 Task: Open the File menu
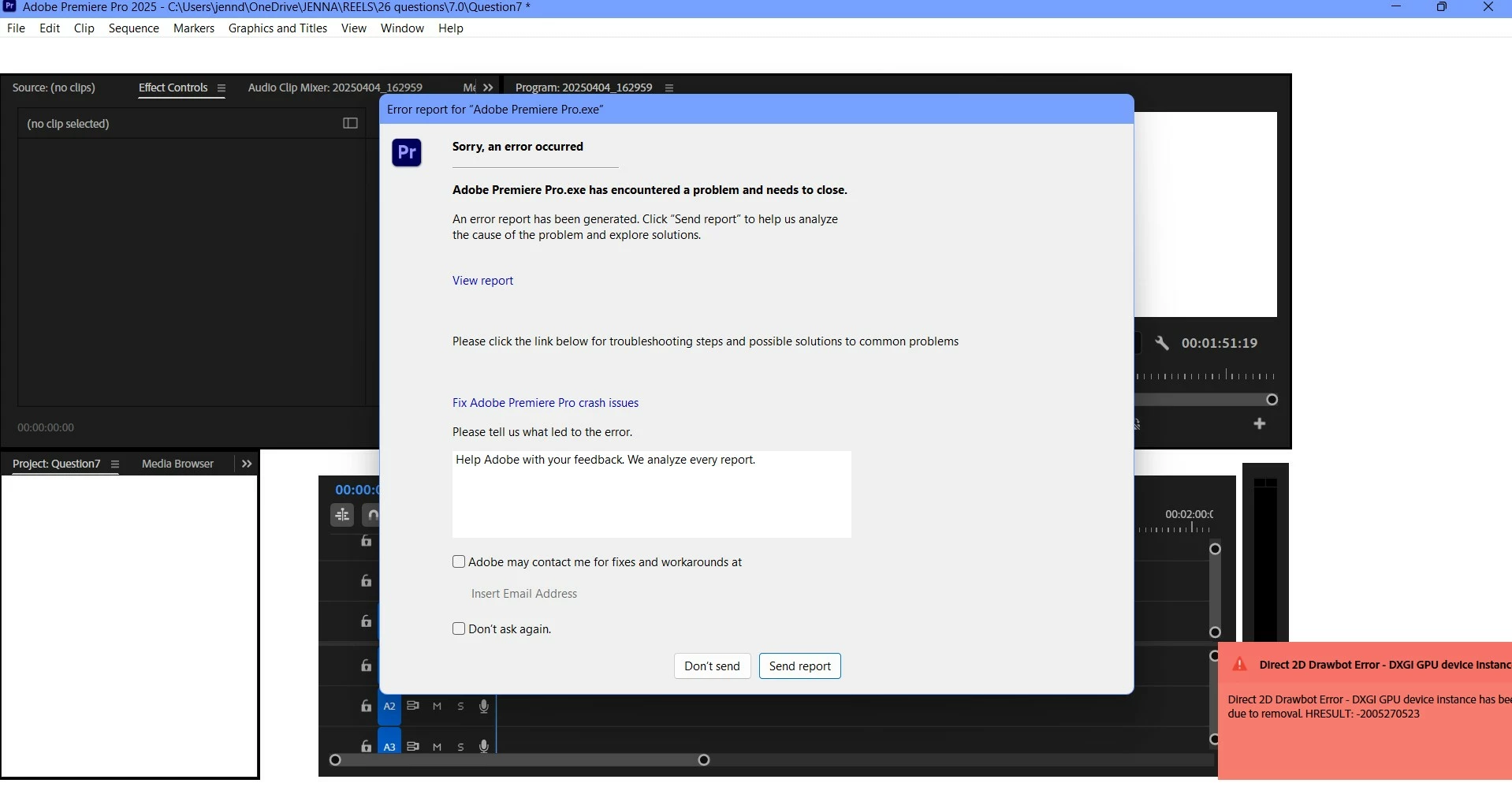click(x=16, y=28)
